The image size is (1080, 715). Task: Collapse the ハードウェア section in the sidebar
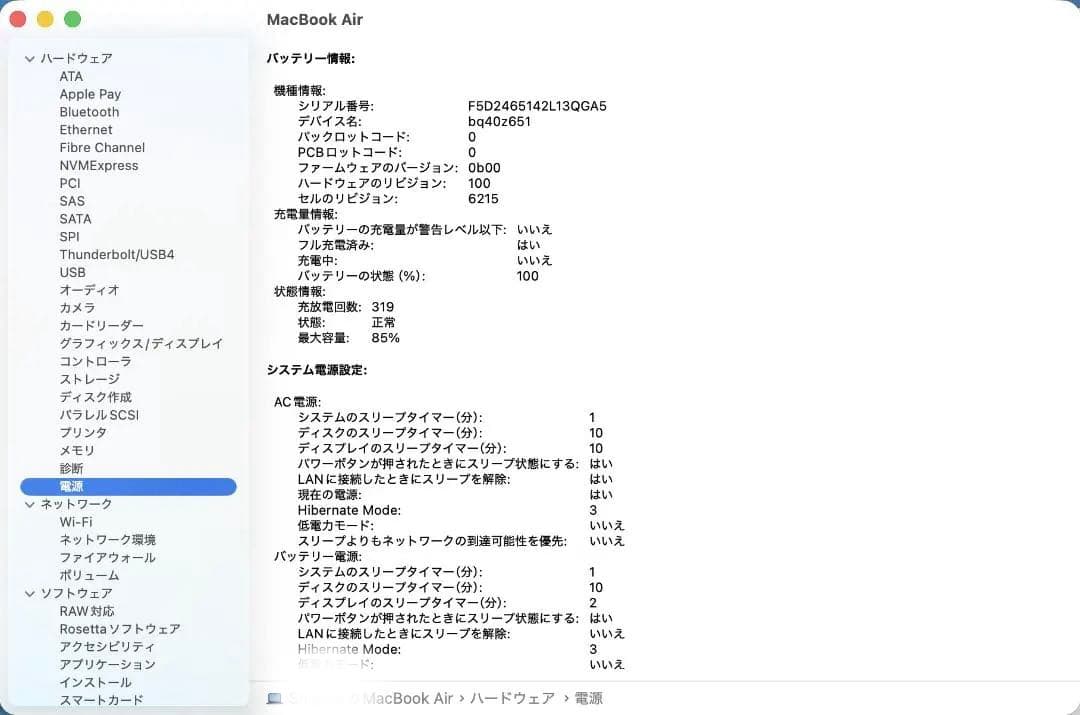[x=30, y=58]
